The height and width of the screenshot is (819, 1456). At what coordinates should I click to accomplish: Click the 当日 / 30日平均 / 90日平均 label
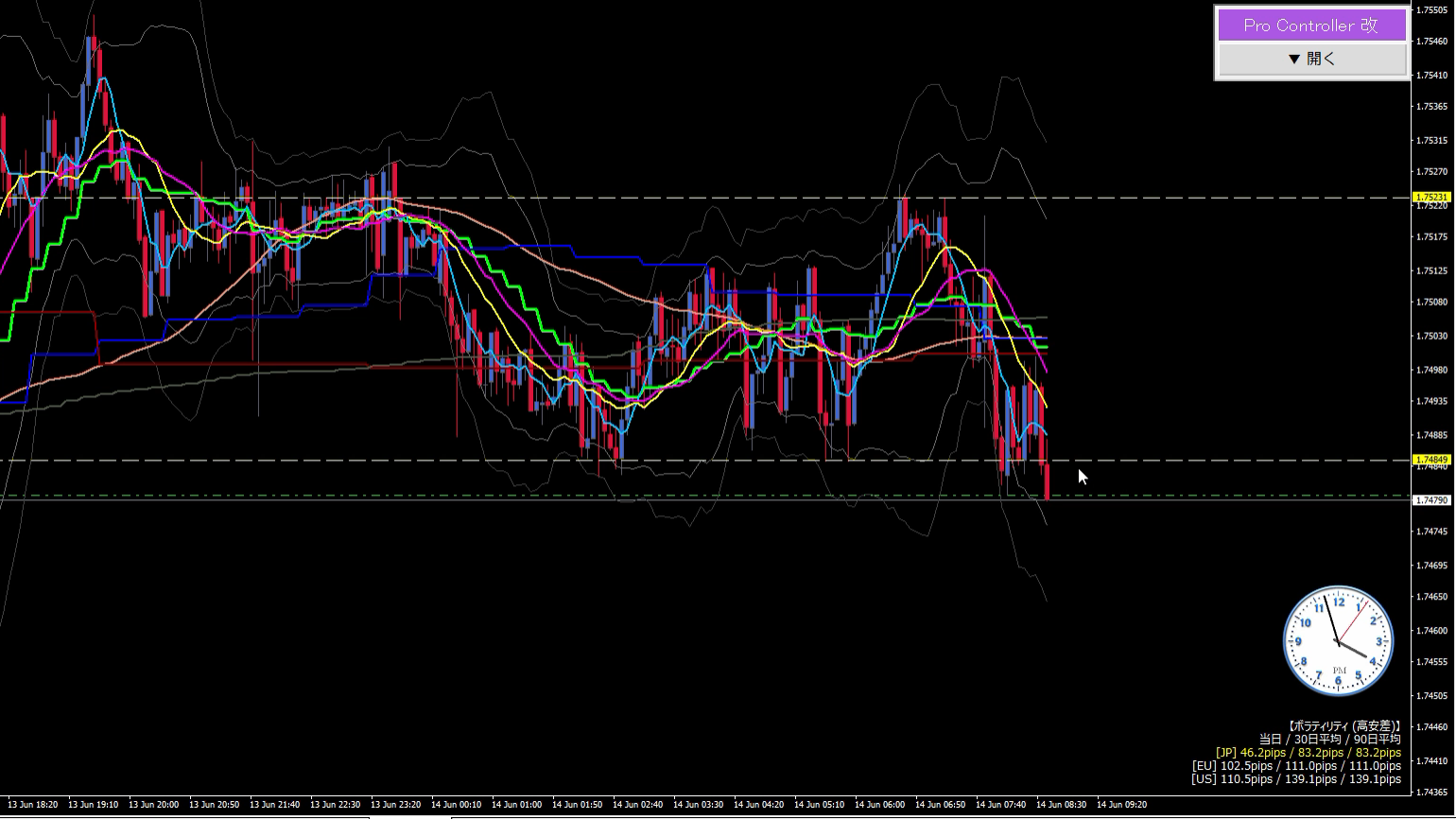[x=1330, y=739]
